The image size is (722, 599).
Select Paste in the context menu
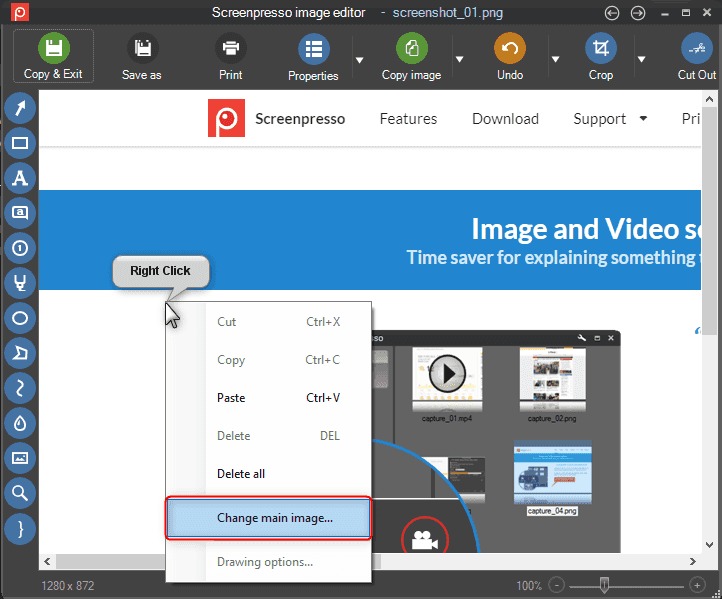pyautogui.click(x=231, y=398)
